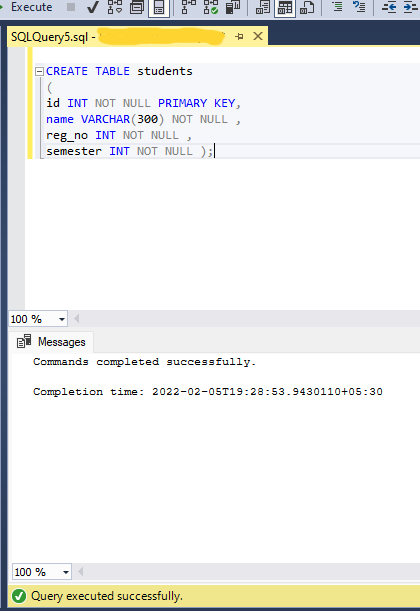Run the query with Execute
Screen dimensions: 420x611
tap(26, 7)
